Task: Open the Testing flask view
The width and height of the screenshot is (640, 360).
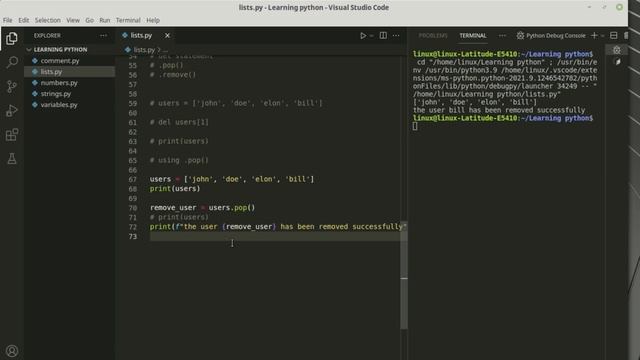Action: click(12, 158)
